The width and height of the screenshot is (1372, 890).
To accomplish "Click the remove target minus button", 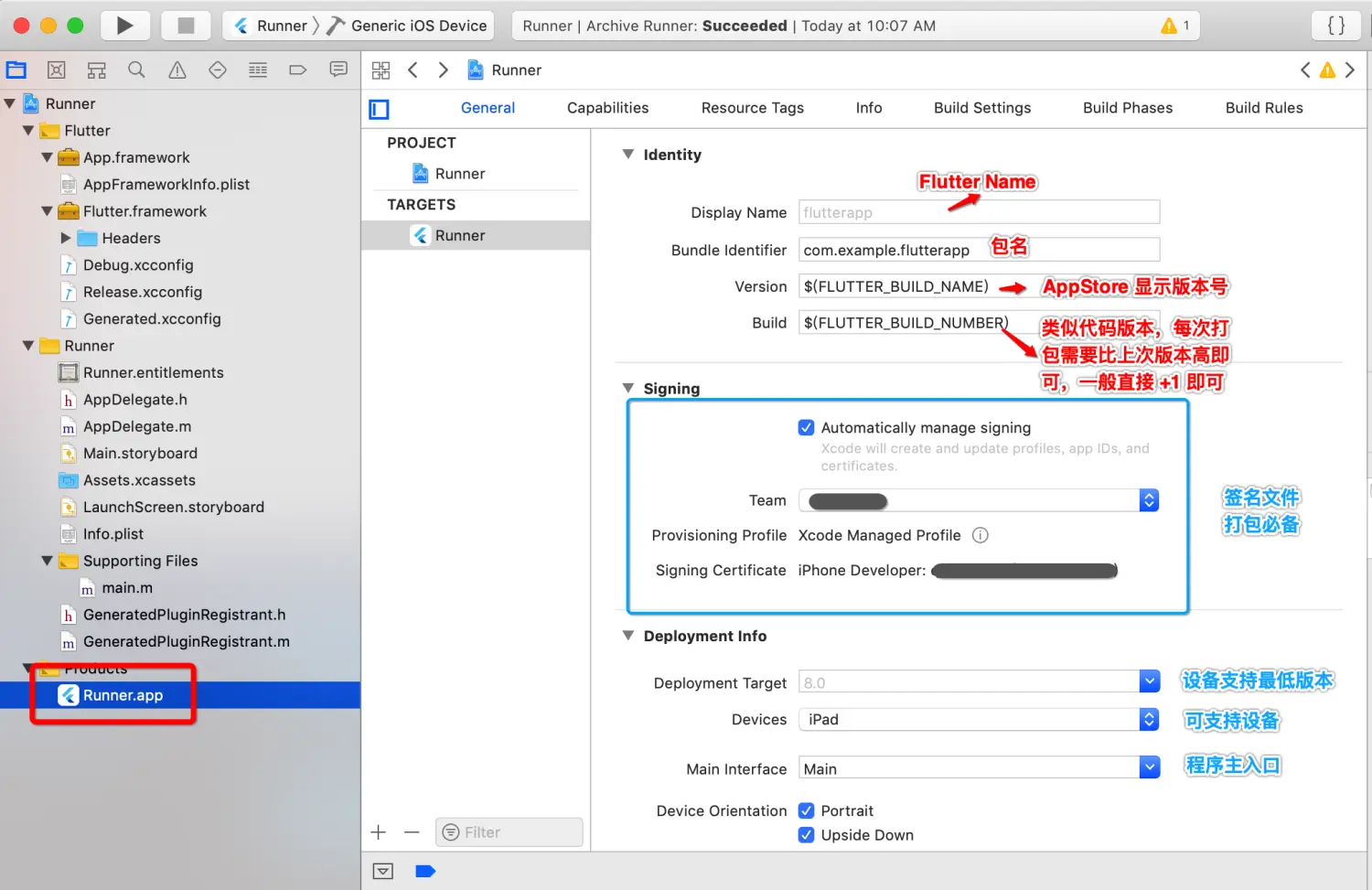I will click(412, 832).
